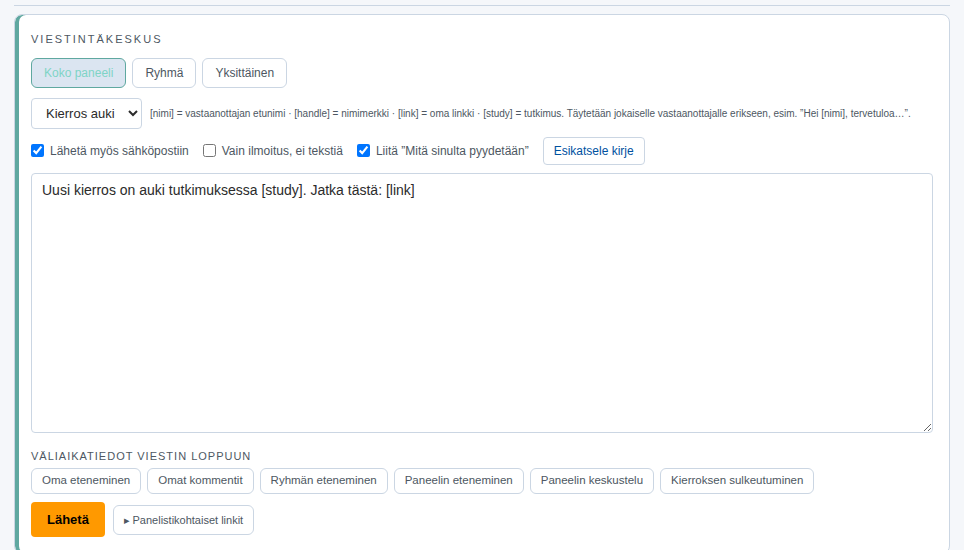Enable Vain ilmoitus, ei tekstiä checkbox
964x550 pixels.
(210, 151)
